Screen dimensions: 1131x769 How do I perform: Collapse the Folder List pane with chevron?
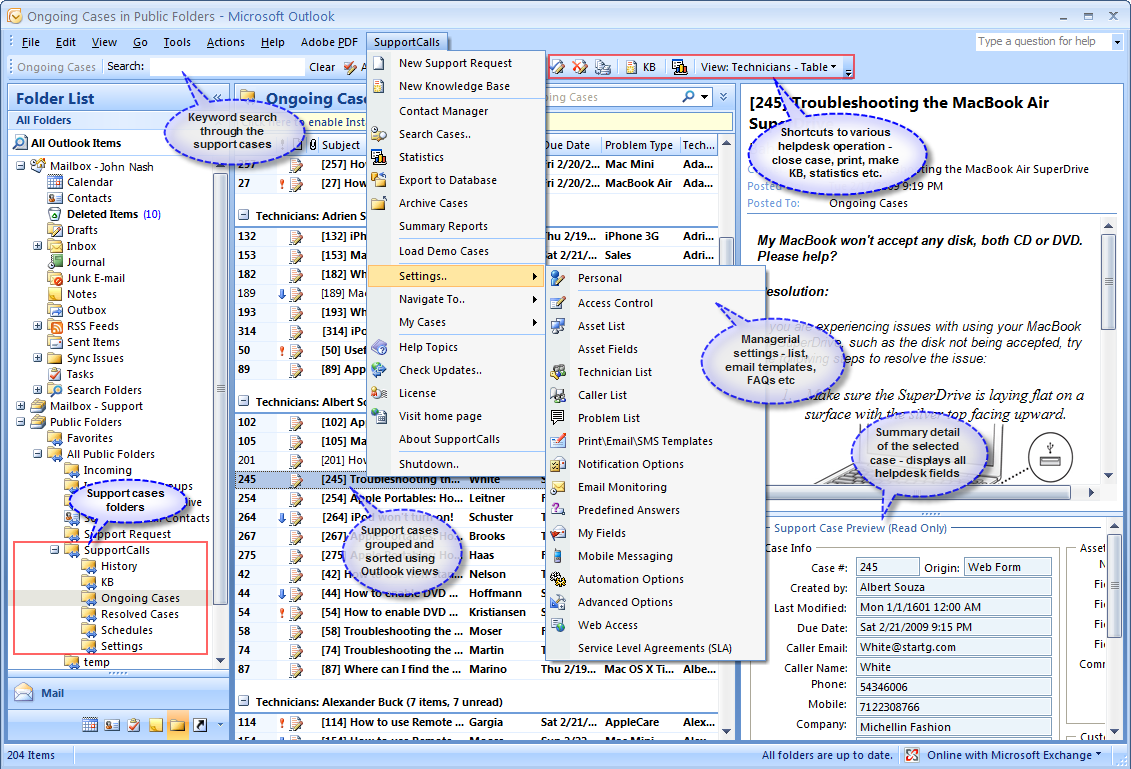(x=217, y=98)
